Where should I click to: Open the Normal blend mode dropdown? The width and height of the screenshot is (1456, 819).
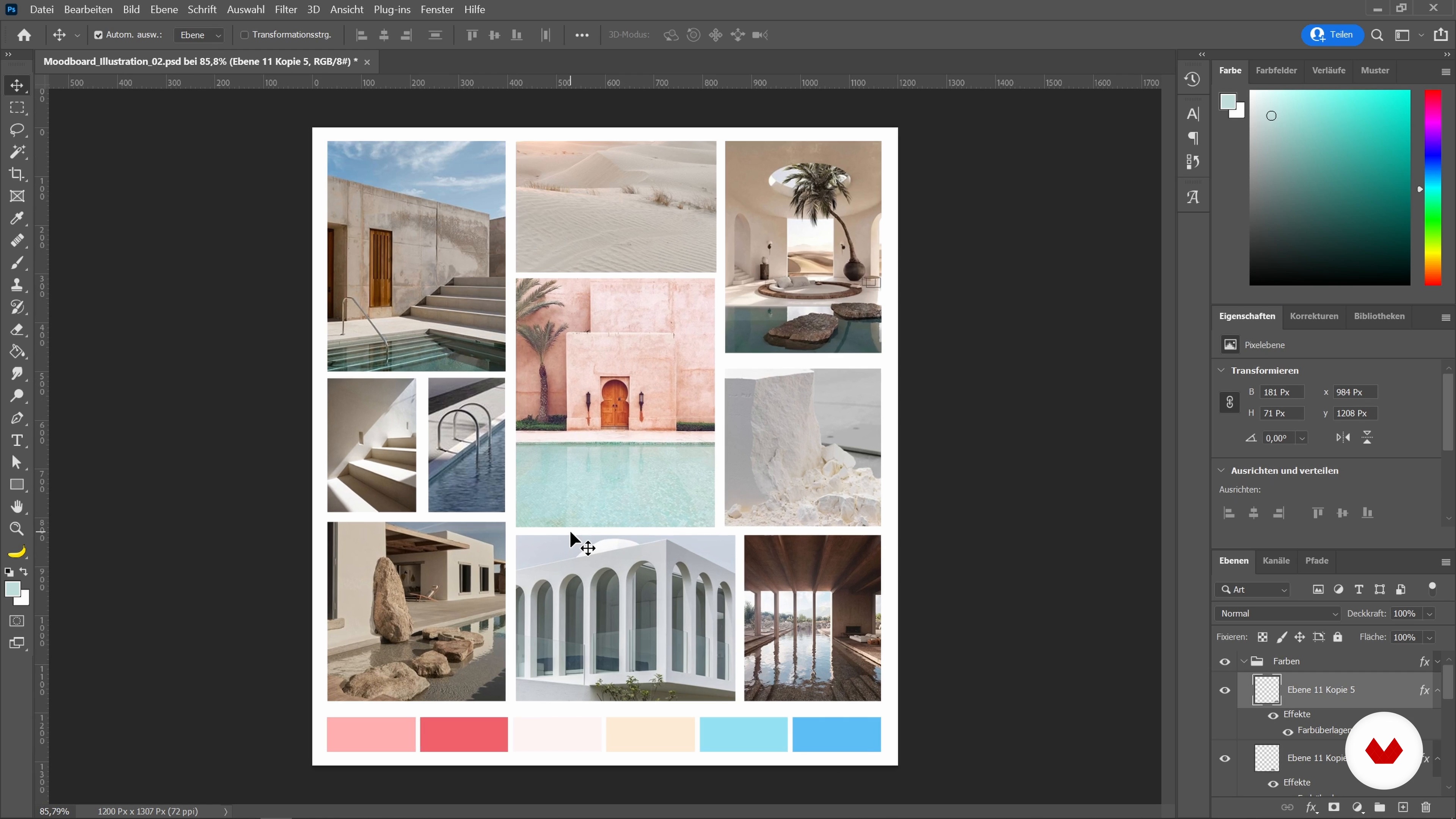point(1277,614)
